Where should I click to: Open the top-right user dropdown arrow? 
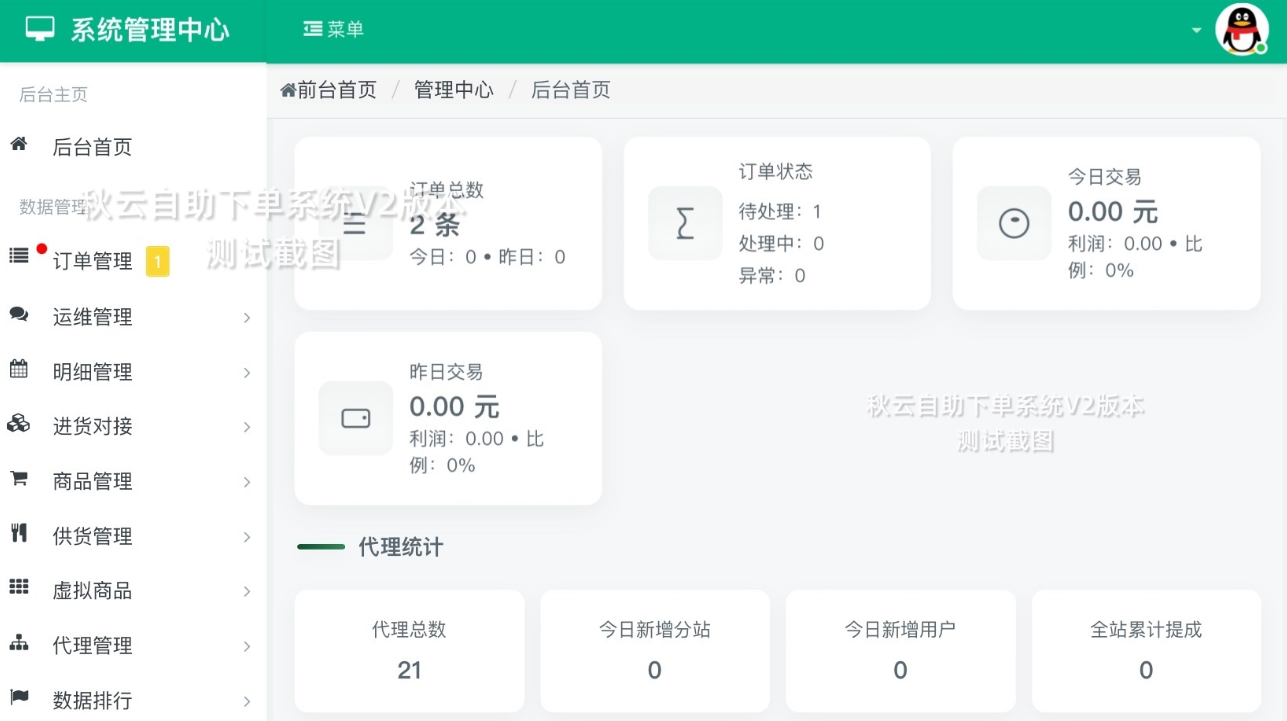pos(1196,30)
